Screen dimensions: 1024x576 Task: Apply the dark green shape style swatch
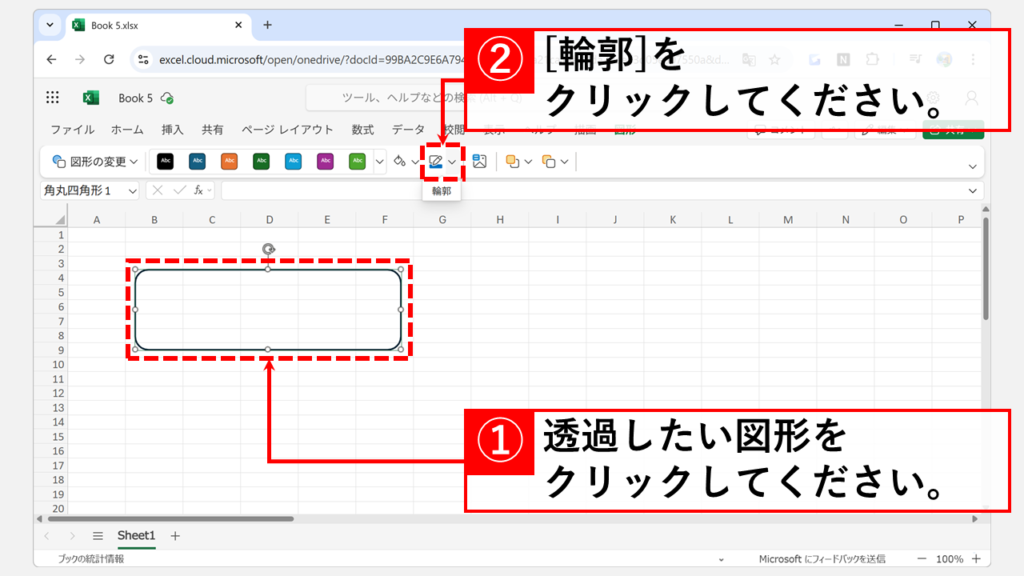pos(261,161)
